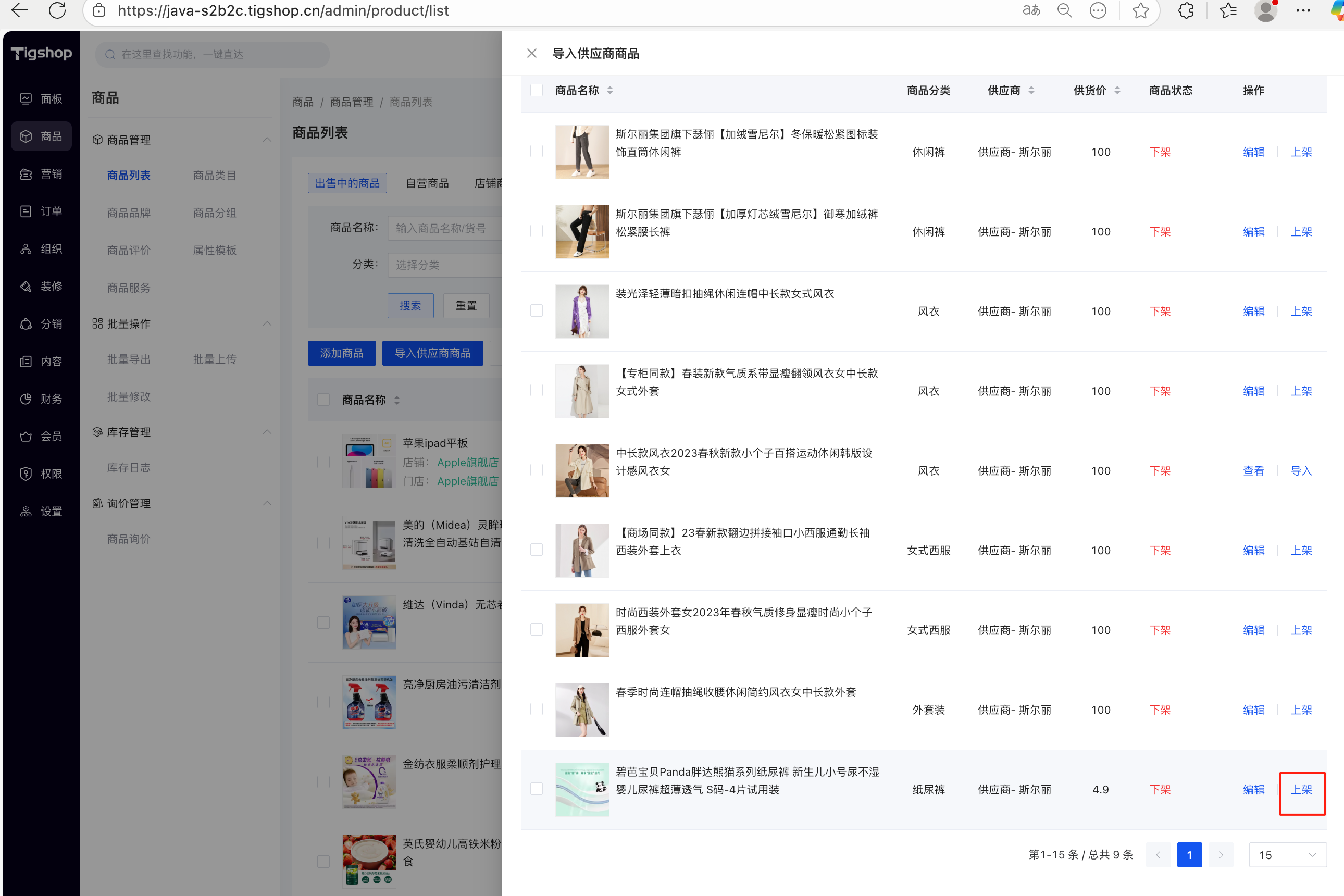
Task: Open the 15 per-page size dropdown
Action: (x=1287, y=855)
